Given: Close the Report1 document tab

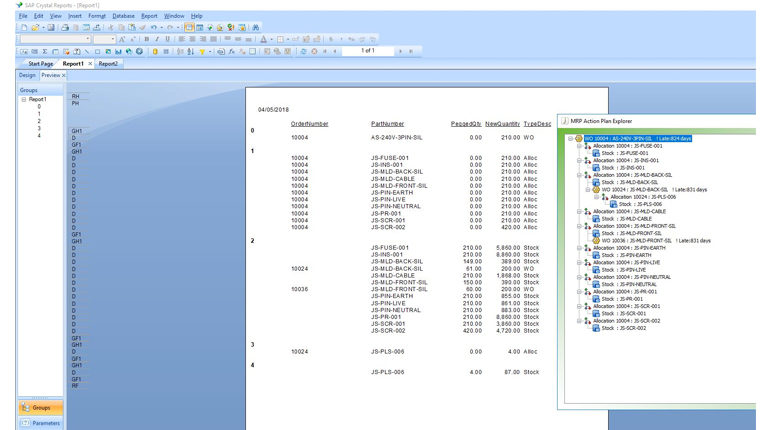Looking at the screenshot, I should tap(90, 64).
